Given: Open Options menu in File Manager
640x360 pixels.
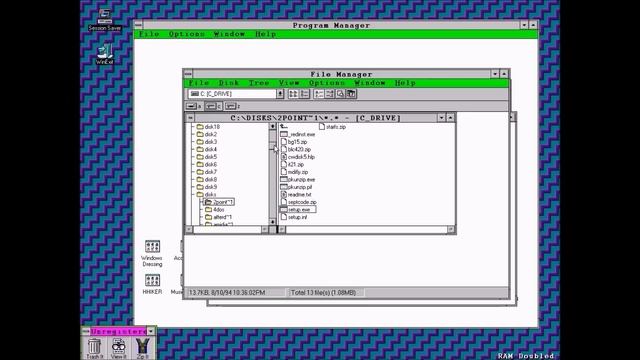Looking at the screenshot, I should click(x=327, y=83).
